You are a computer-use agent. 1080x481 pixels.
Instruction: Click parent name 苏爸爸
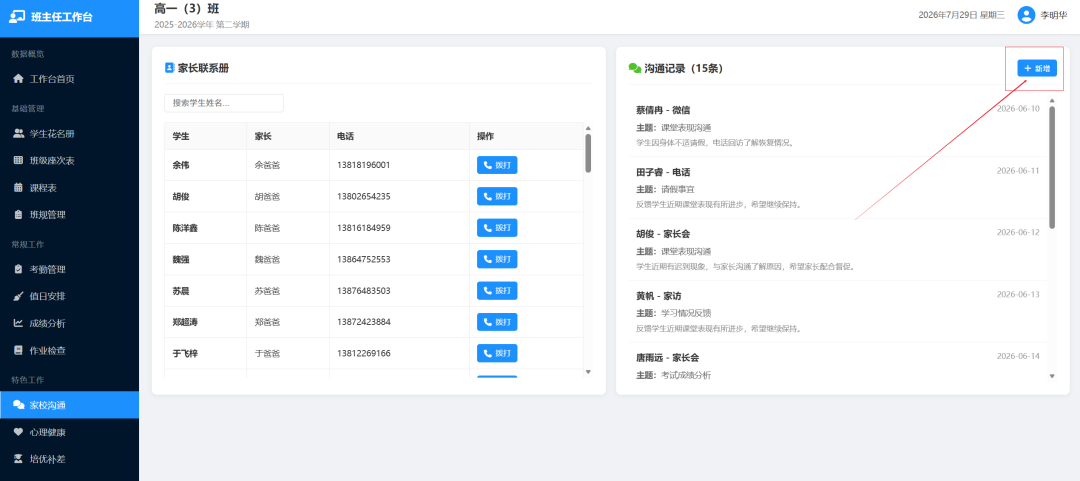(x=267, y=291)
